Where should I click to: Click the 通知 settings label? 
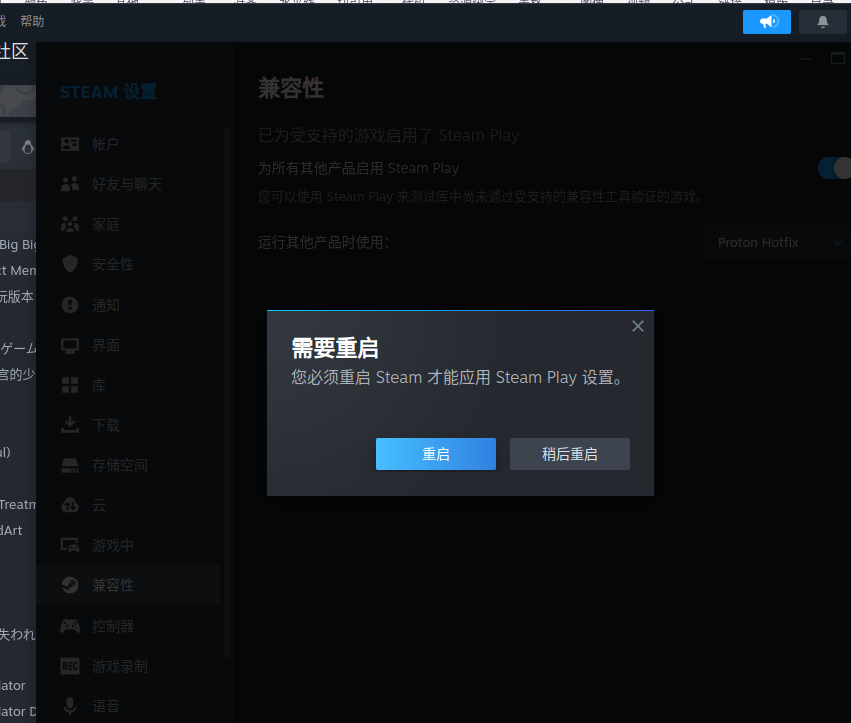106,305
